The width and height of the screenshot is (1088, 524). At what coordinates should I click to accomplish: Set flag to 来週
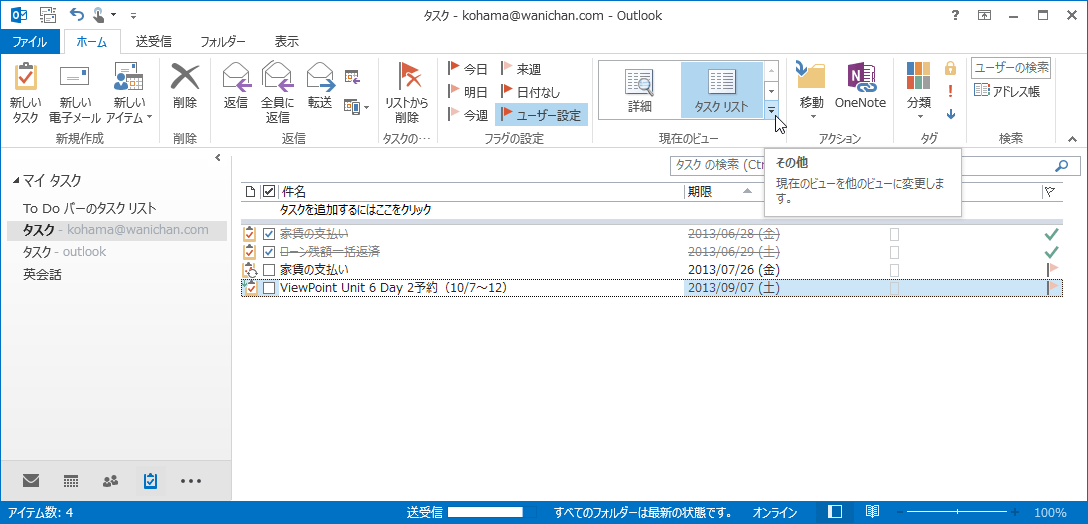[x=521, y=69]
